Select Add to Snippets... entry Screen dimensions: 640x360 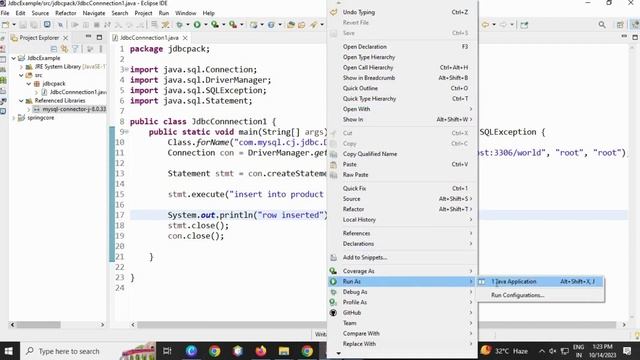click(402, 258)
